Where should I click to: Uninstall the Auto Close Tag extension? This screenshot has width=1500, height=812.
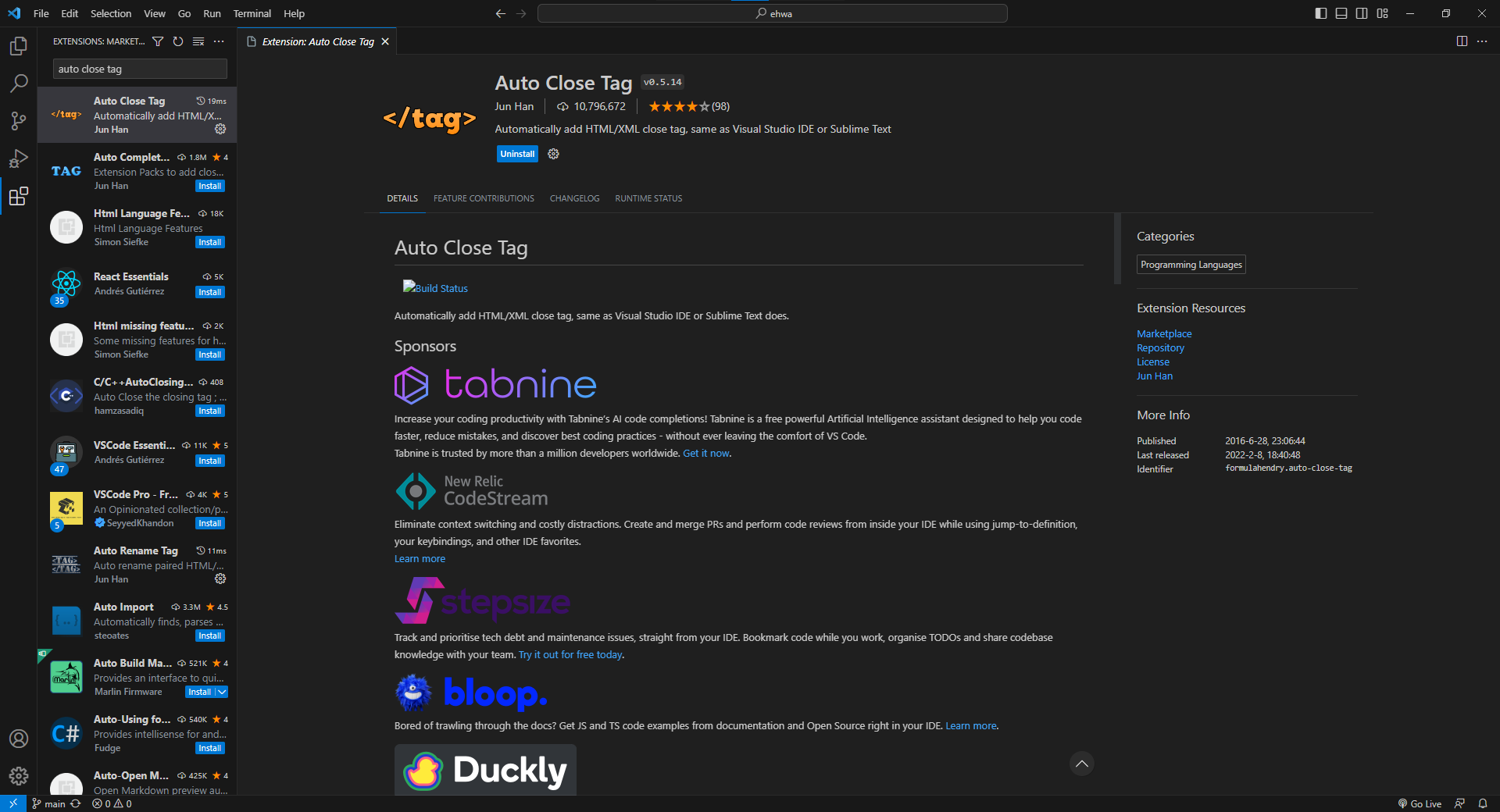(516, 154)
